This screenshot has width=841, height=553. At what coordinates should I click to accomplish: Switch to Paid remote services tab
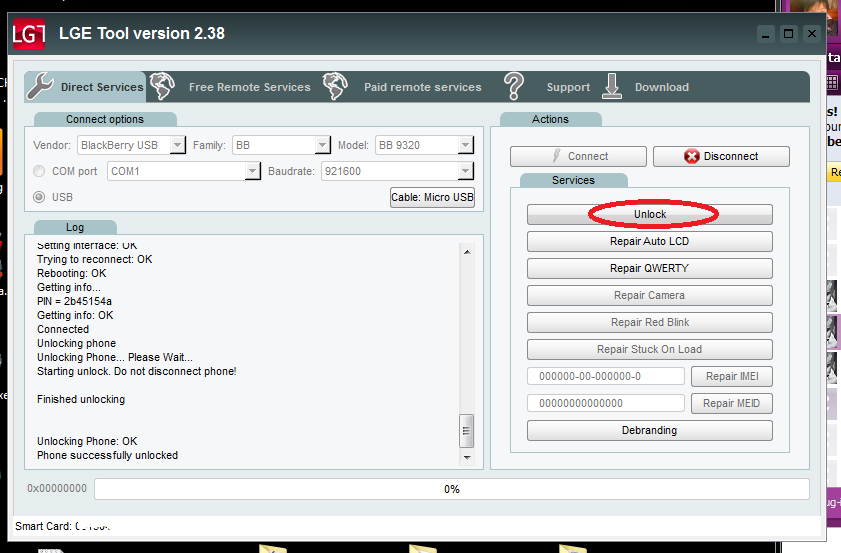423,87
